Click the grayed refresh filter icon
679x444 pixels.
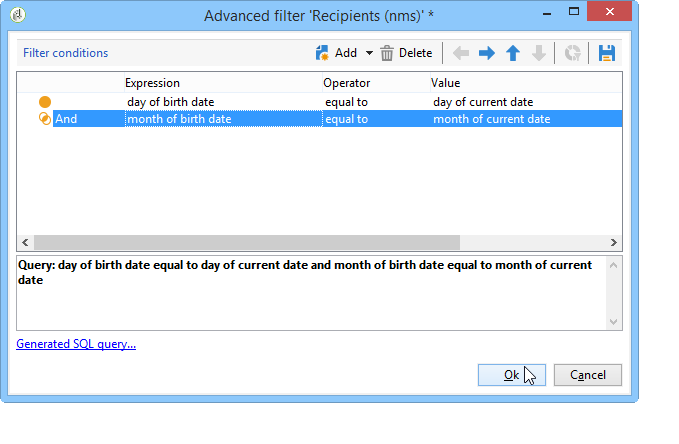[572, 53]
